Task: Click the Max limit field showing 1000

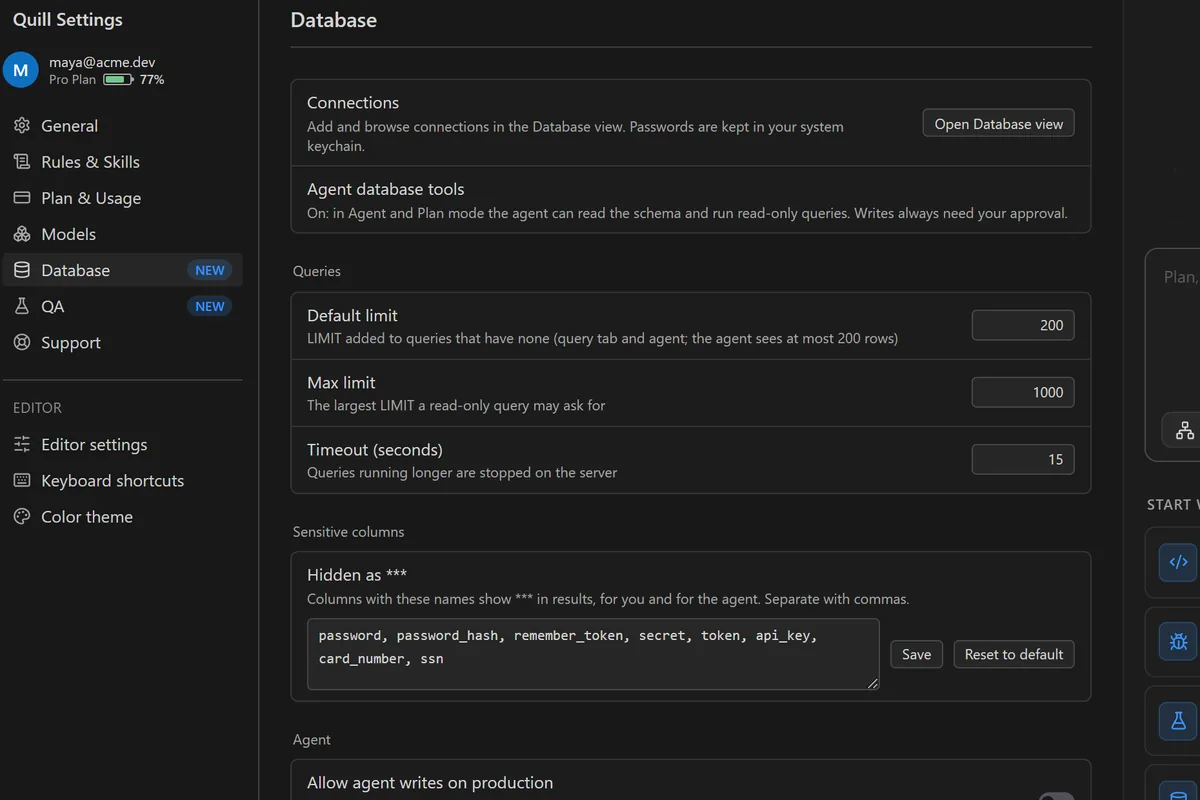Action: tap(1023, 392)
